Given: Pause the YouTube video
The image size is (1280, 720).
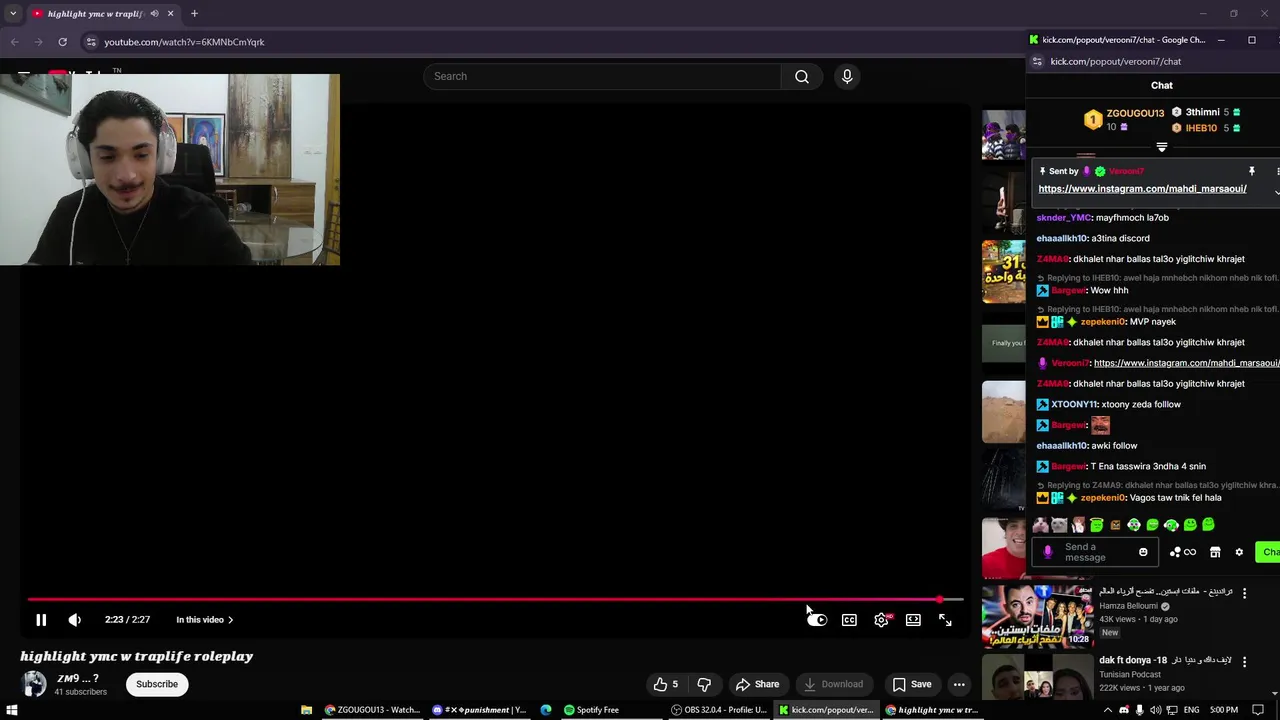Looking at the screenshot, I should 41,620.
